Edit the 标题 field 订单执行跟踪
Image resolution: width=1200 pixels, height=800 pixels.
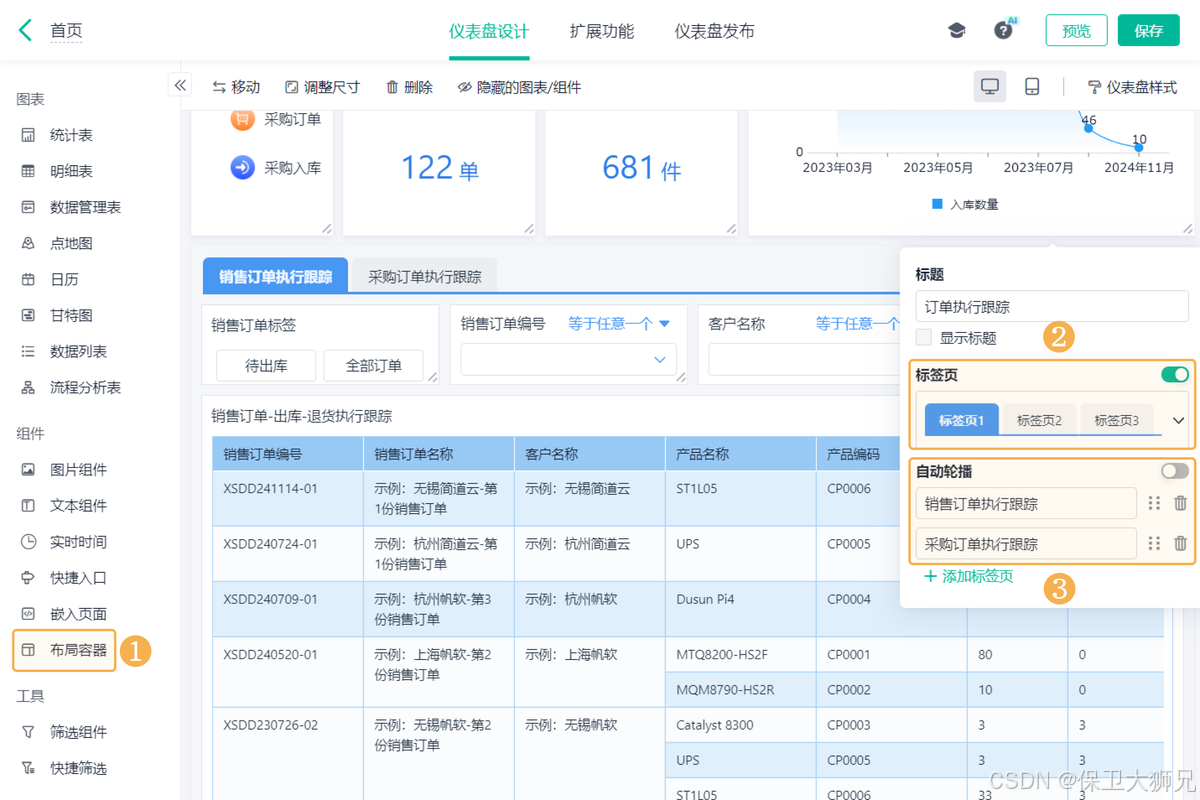(x=1052, y=306)
